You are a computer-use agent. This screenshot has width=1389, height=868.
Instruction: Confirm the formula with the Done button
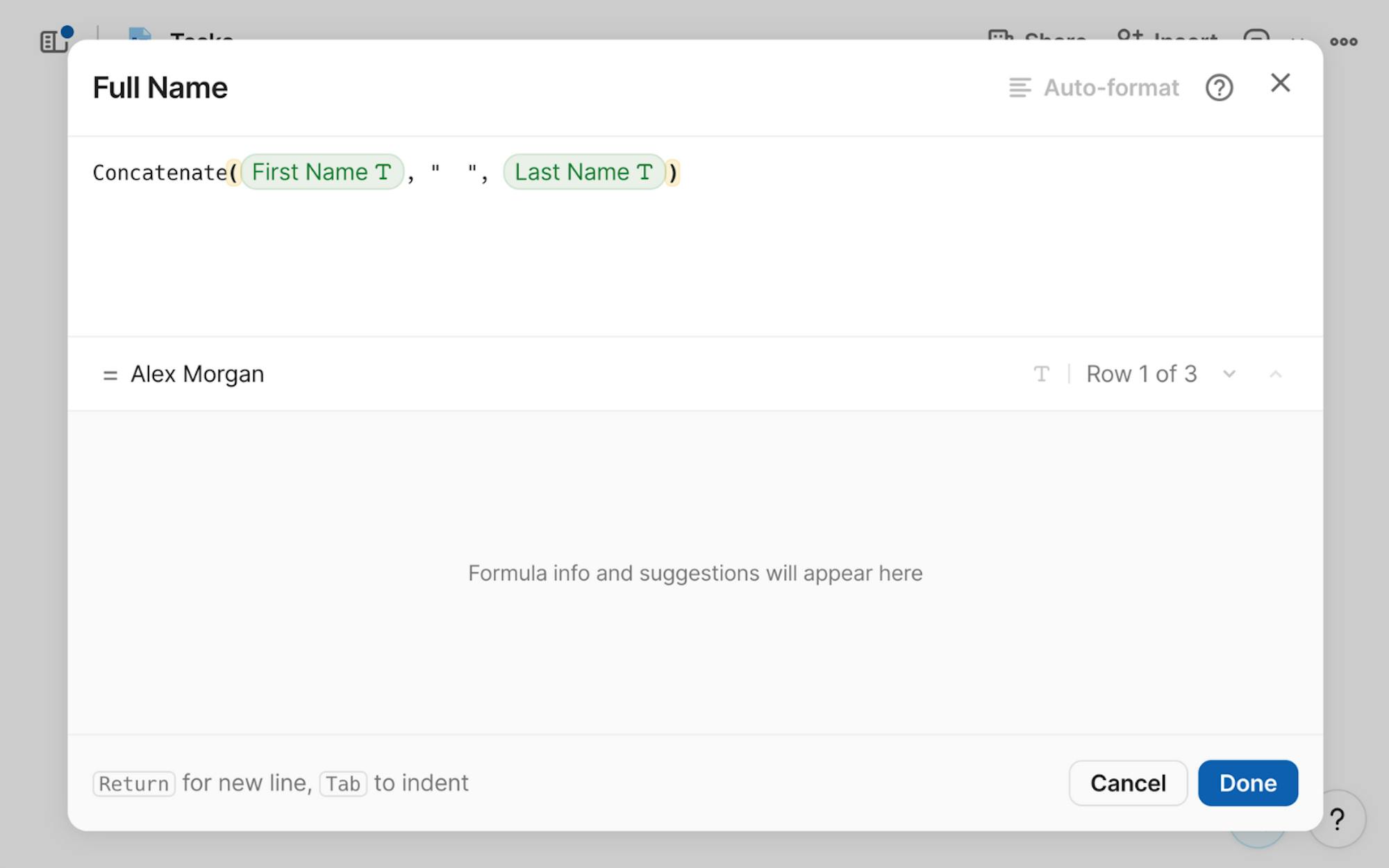point(1247,783)
